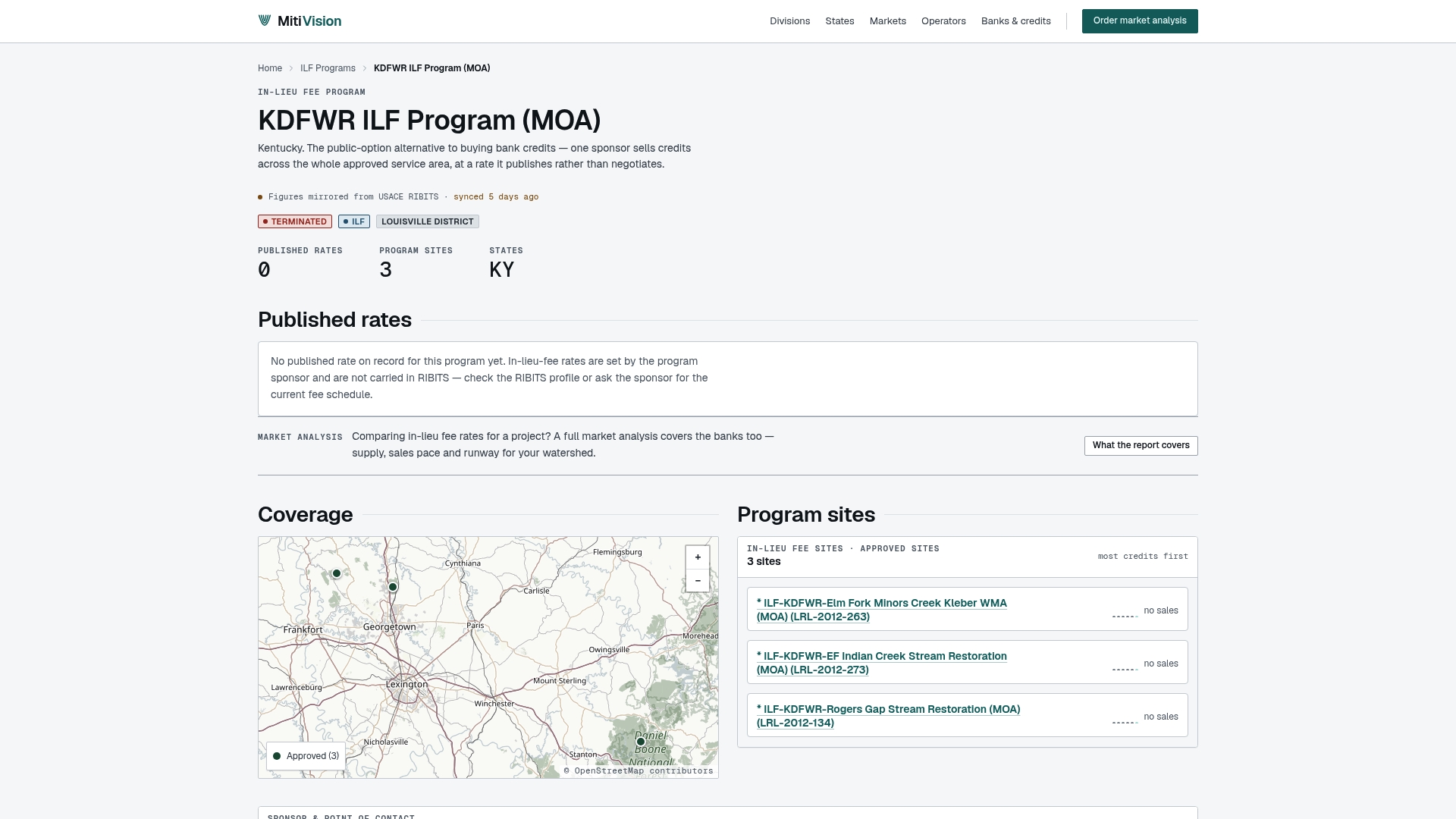Click 'no sales' on the Elm Fork row

pyautogui.click(x=1161, y=610)
